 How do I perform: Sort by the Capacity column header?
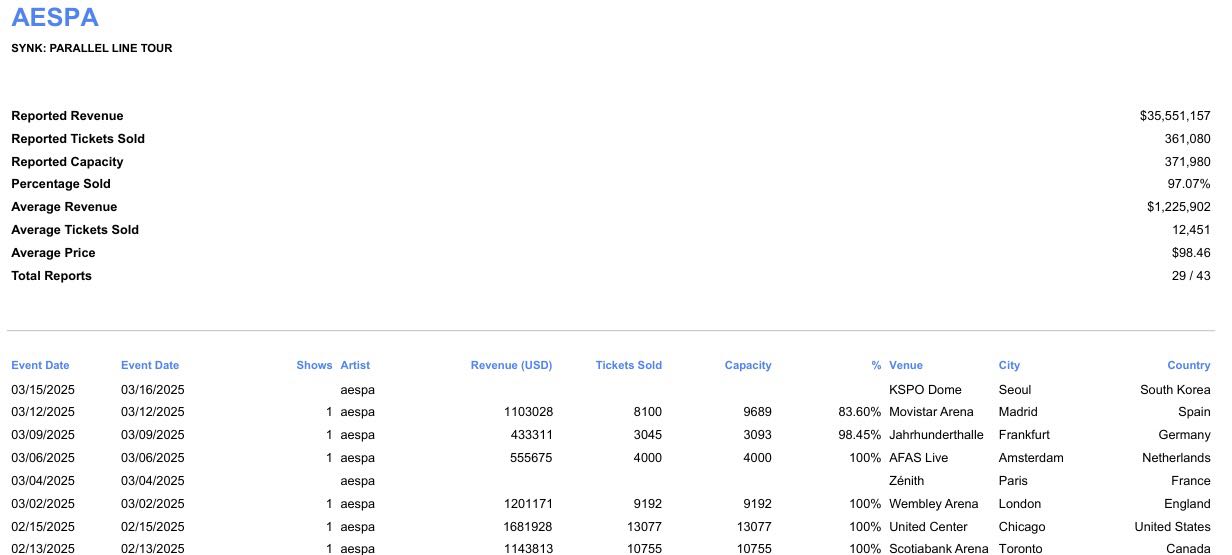point(748,365)
